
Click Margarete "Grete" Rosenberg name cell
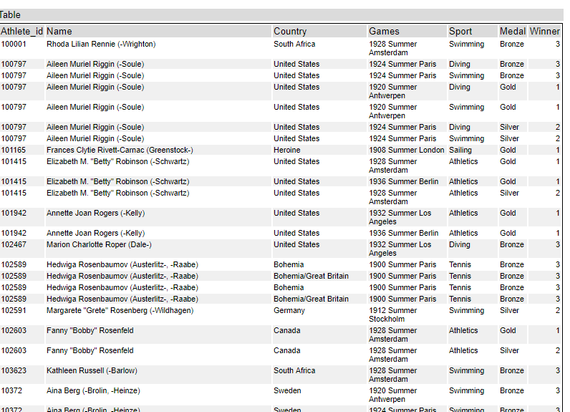tap(158, 315)
